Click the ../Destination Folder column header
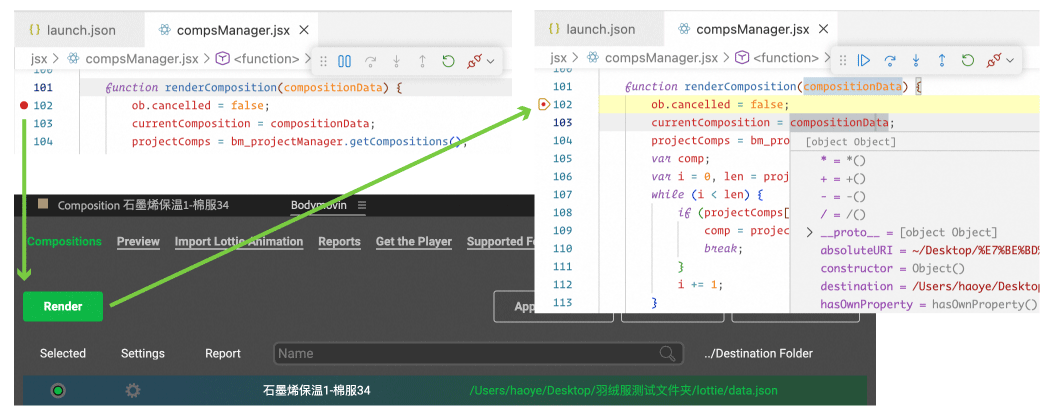 pyautogui.click(x=758, y=353)
